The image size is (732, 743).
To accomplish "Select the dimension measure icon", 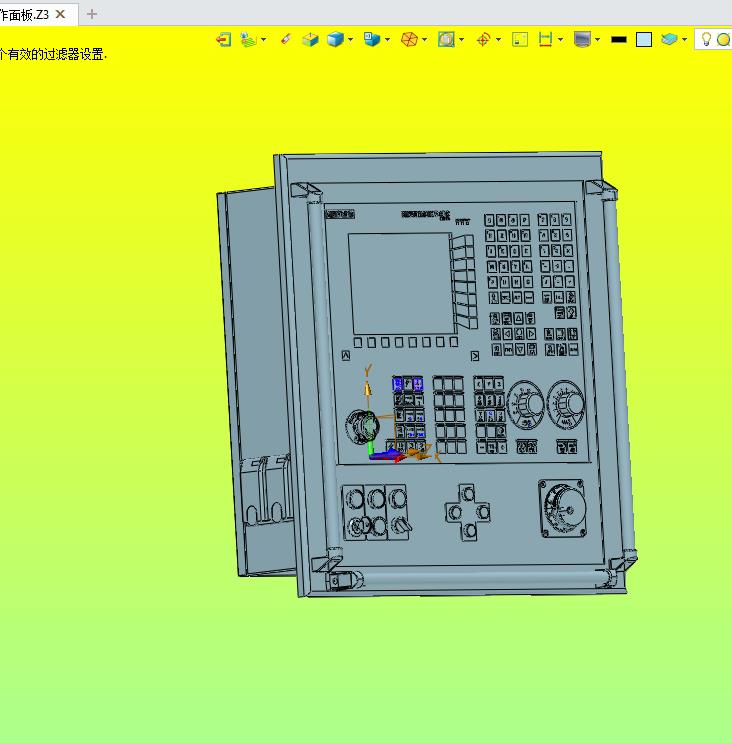I will point(545,39).
